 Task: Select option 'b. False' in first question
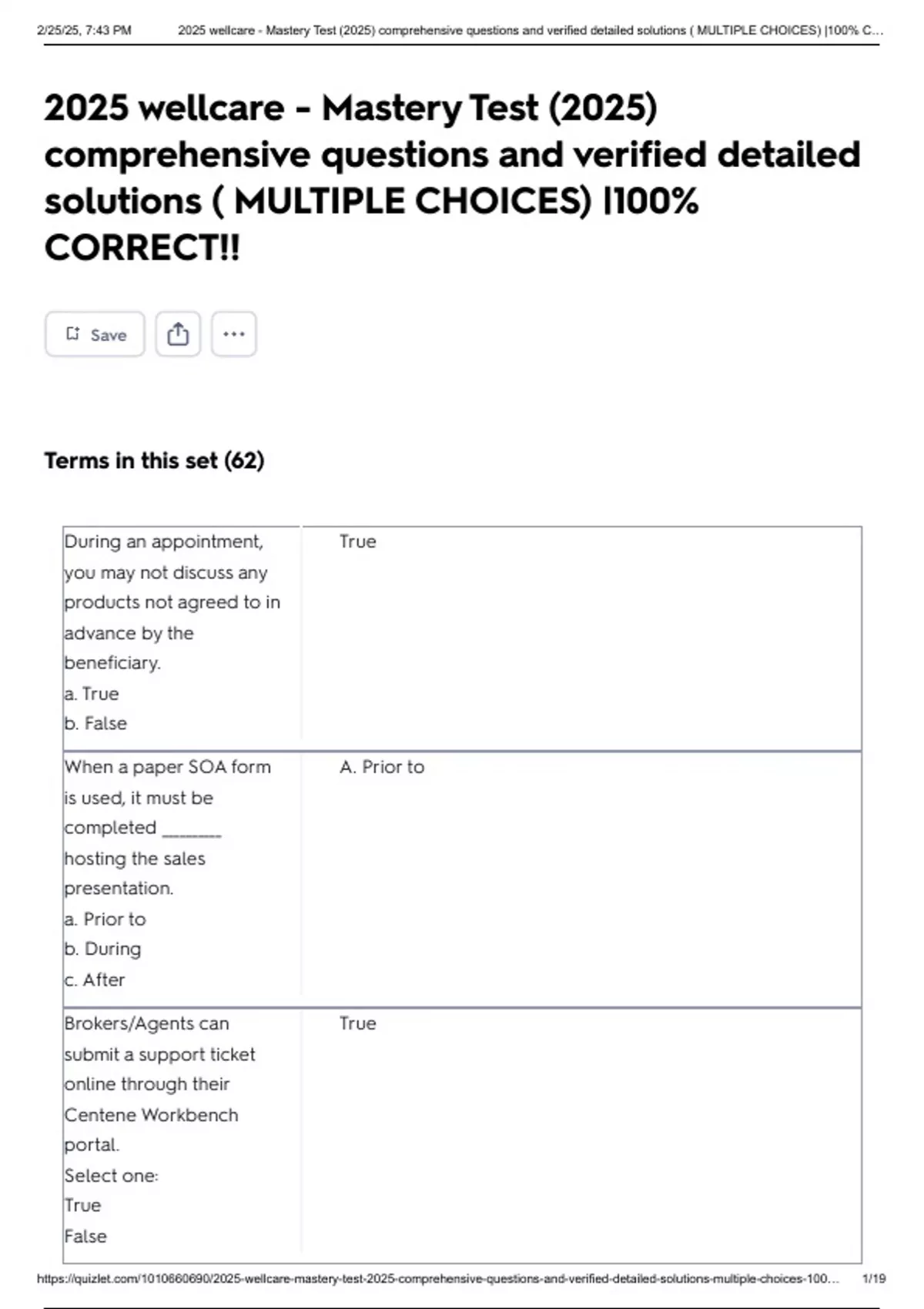(x=95, y=724)
